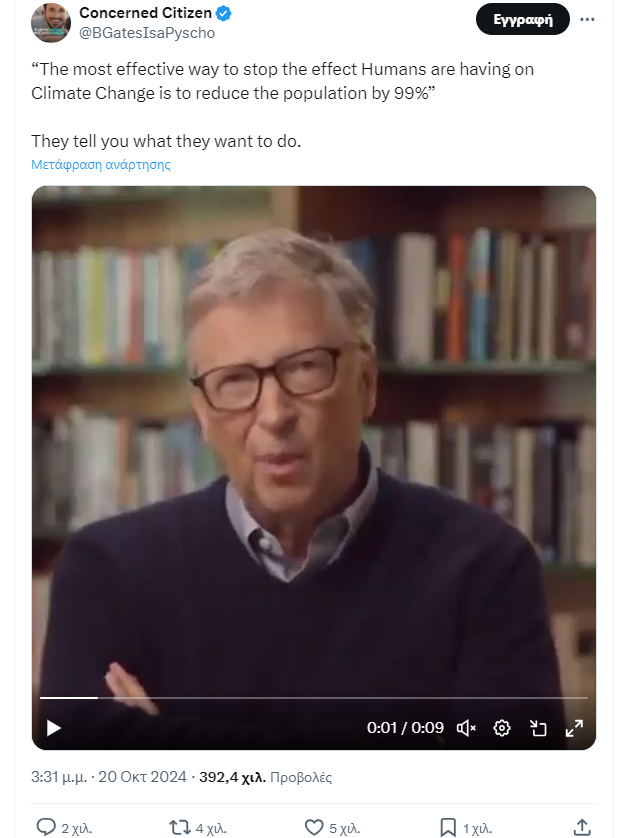The width and height of the screenshot is (620, 838).
Task: Share the post via upload icon
Action: [x=582, y=827]
